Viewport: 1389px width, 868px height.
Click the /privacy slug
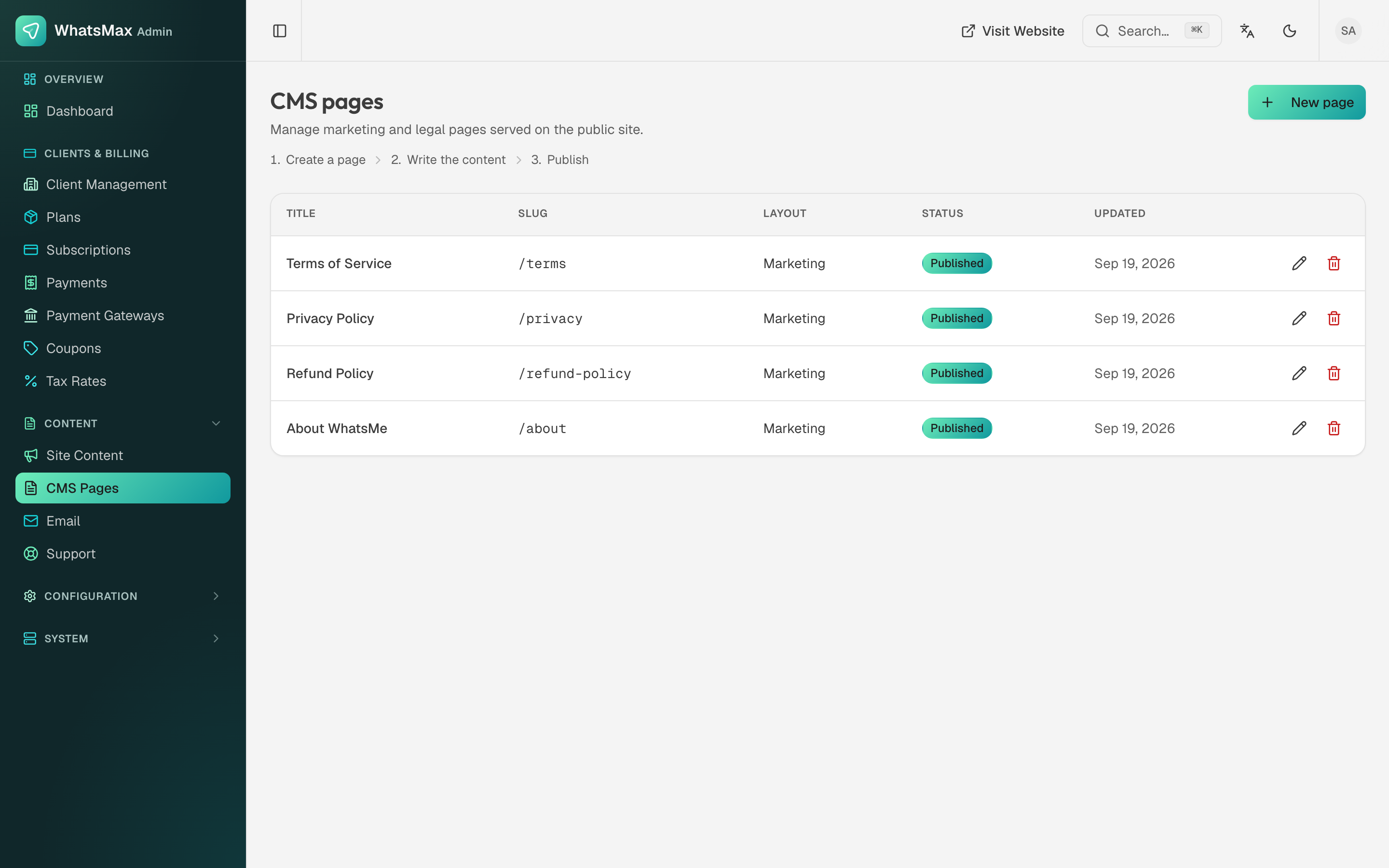[x=550, y=319]
